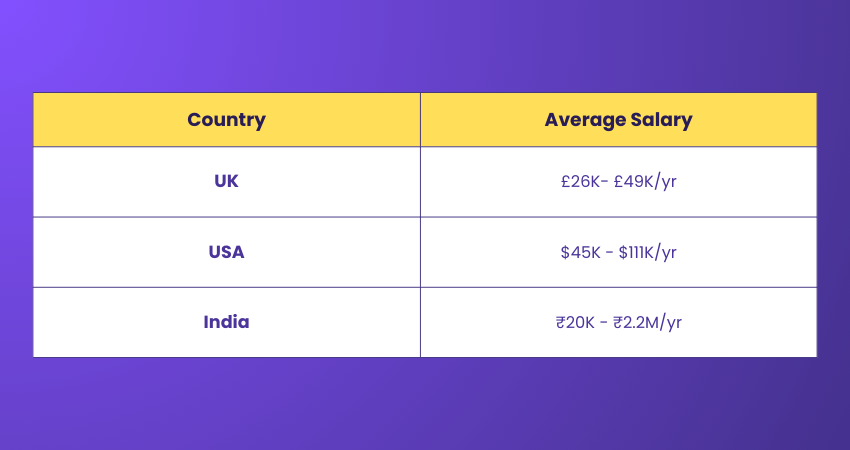Click the purple background below the table
Image resolution: width=850 pixels, height=450 pixels.
tap(425, 404)
